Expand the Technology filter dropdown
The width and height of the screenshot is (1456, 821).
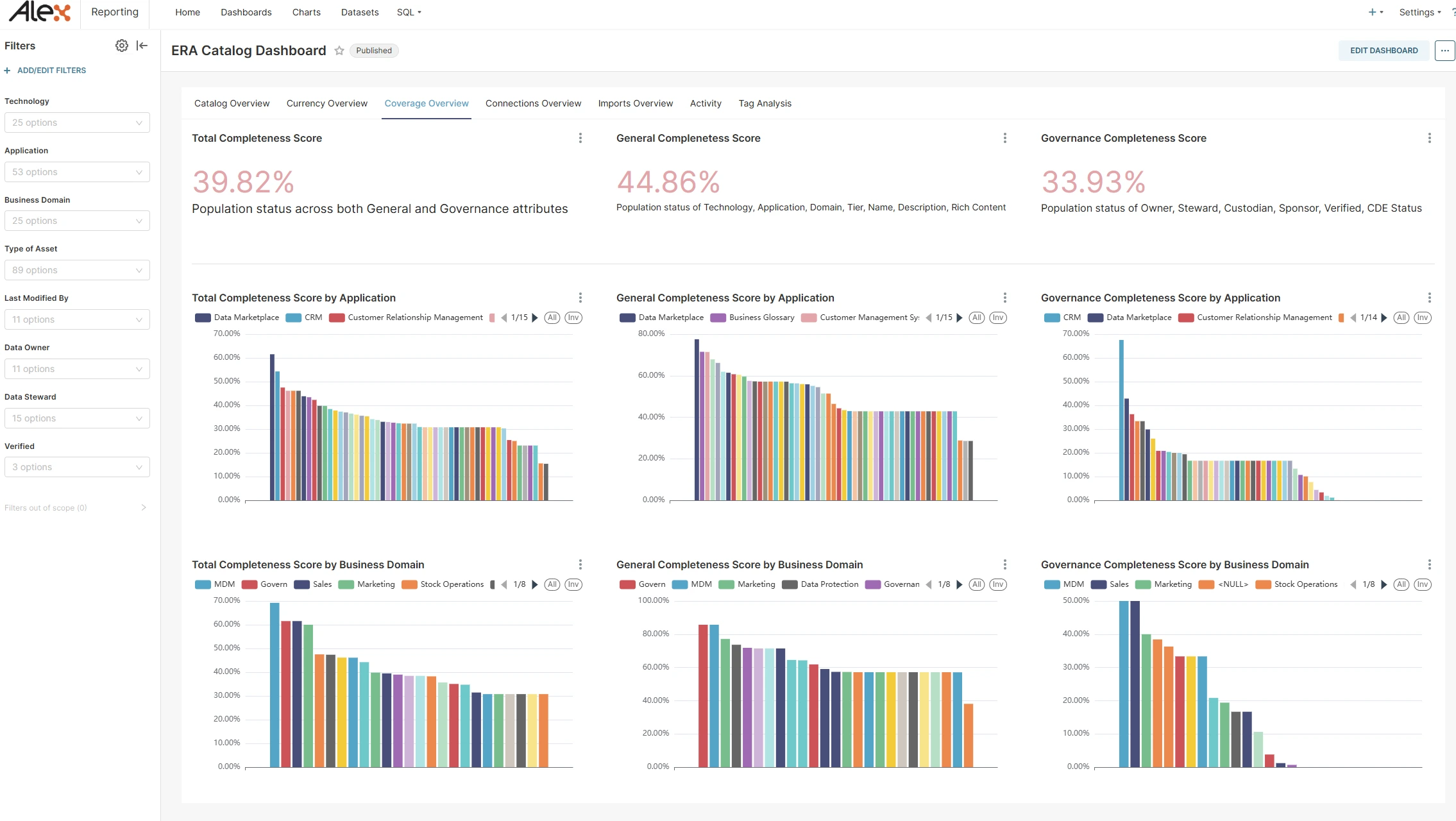pos(77,123)
